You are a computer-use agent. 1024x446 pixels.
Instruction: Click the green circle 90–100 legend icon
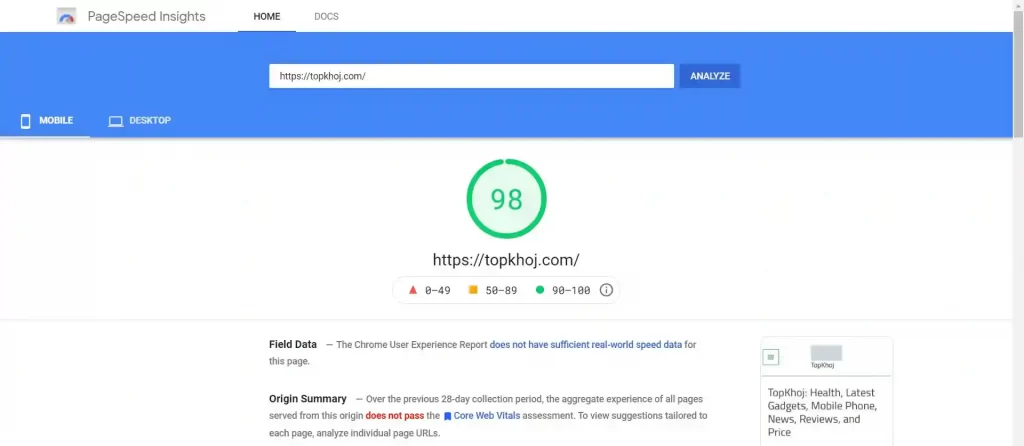[539, 290]
